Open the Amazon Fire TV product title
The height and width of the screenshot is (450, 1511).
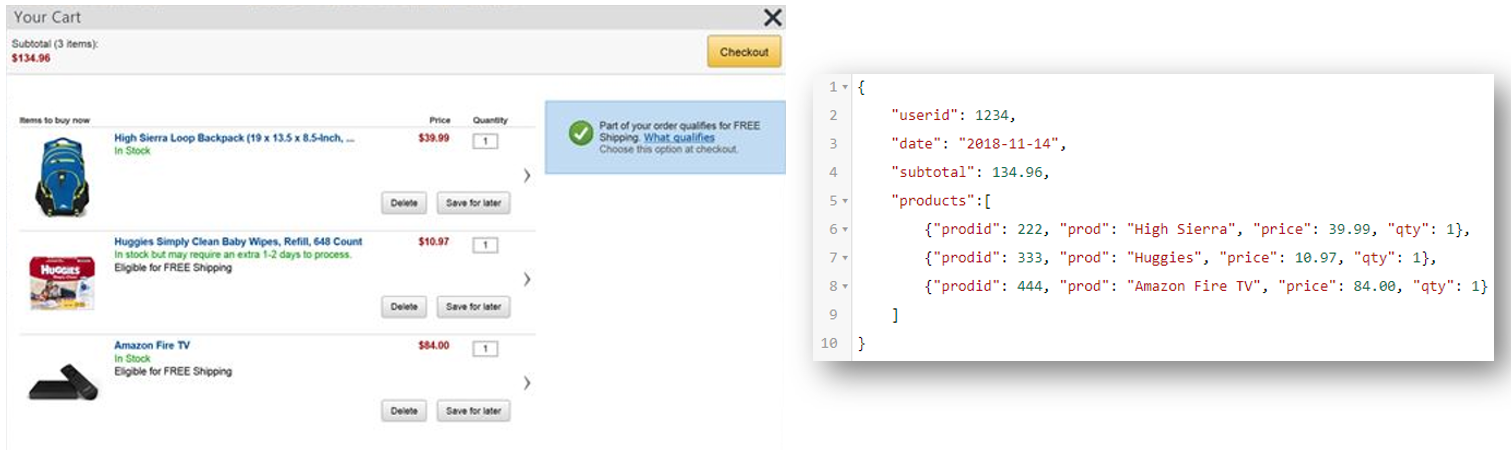pos(152,345)
